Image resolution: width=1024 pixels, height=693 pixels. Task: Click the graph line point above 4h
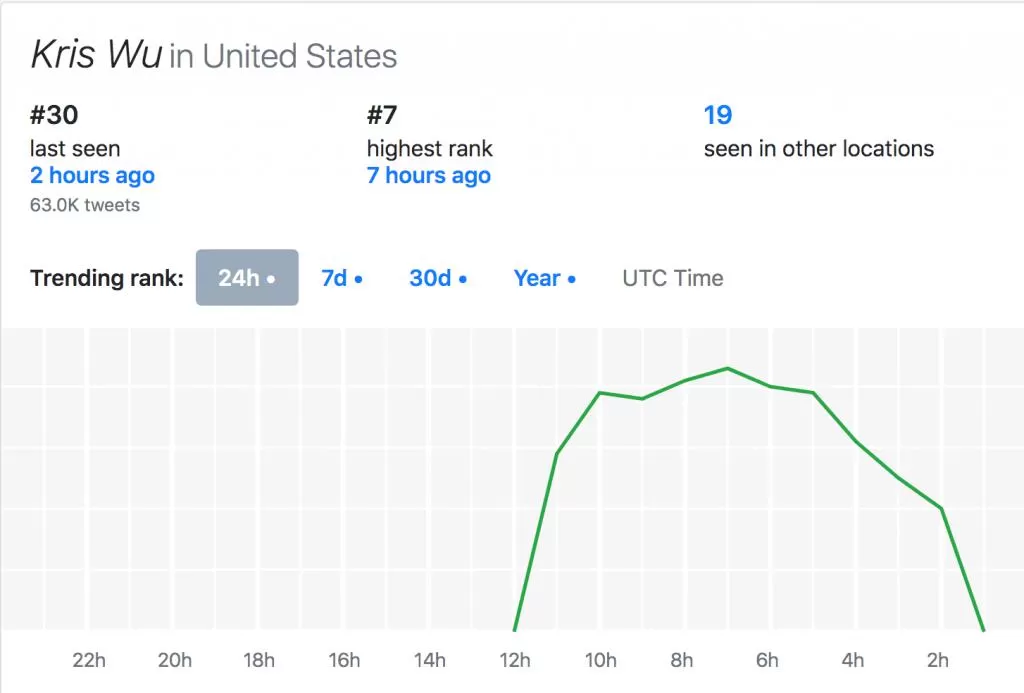(856, 442)
